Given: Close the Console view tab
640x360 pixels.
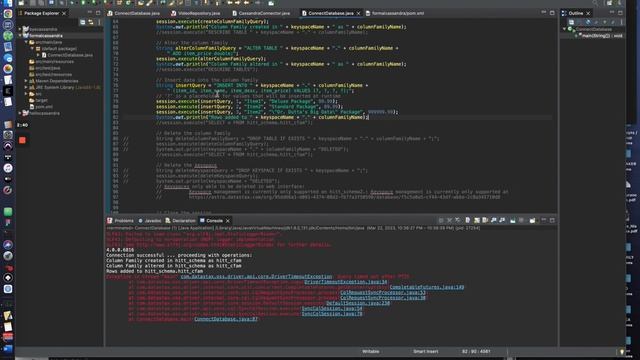Looking at the screenshot, I should coord(228,221).
